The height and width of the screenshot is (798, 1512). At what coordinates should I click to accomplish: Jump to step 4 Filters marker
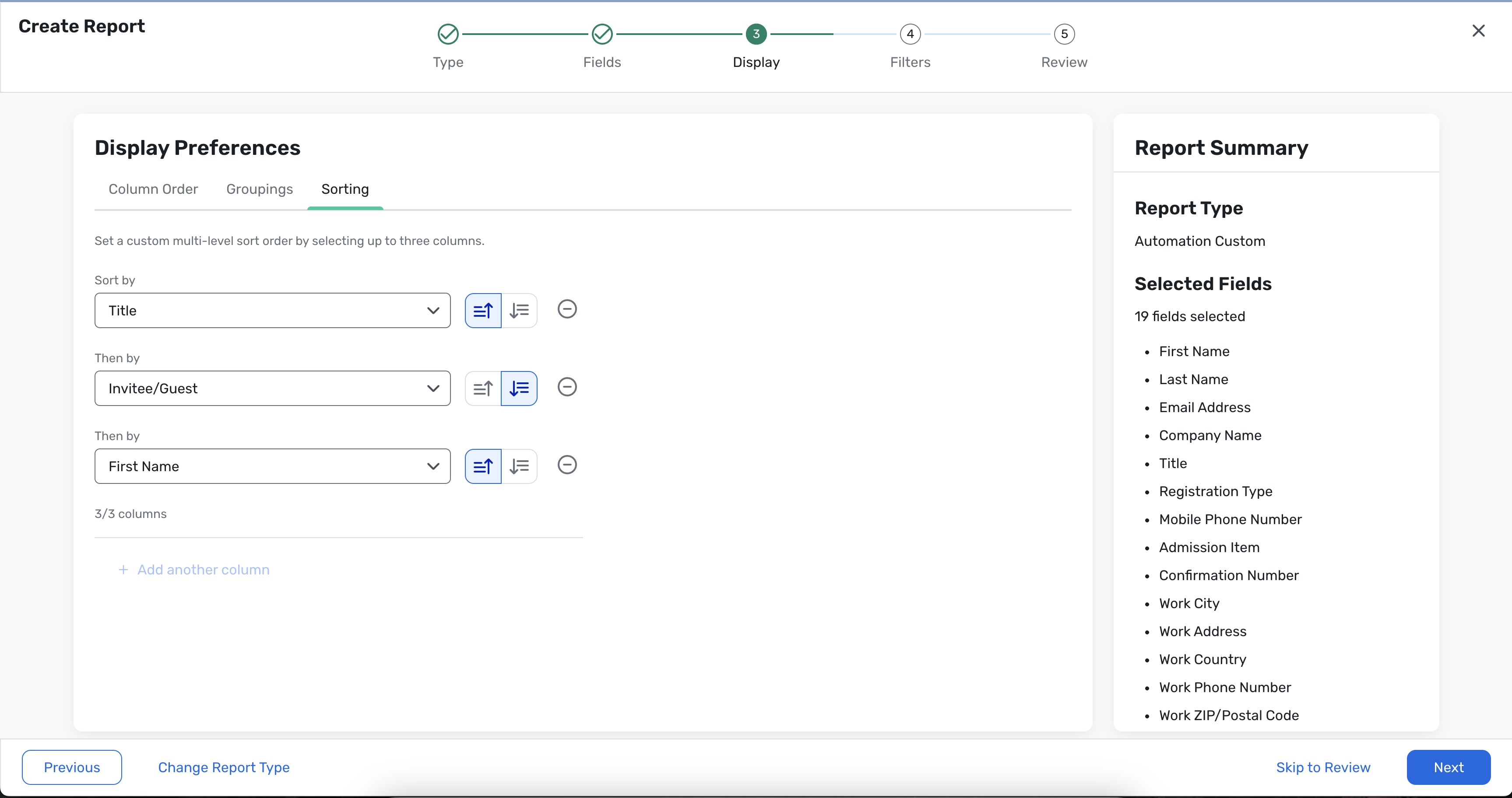[910, 34]
